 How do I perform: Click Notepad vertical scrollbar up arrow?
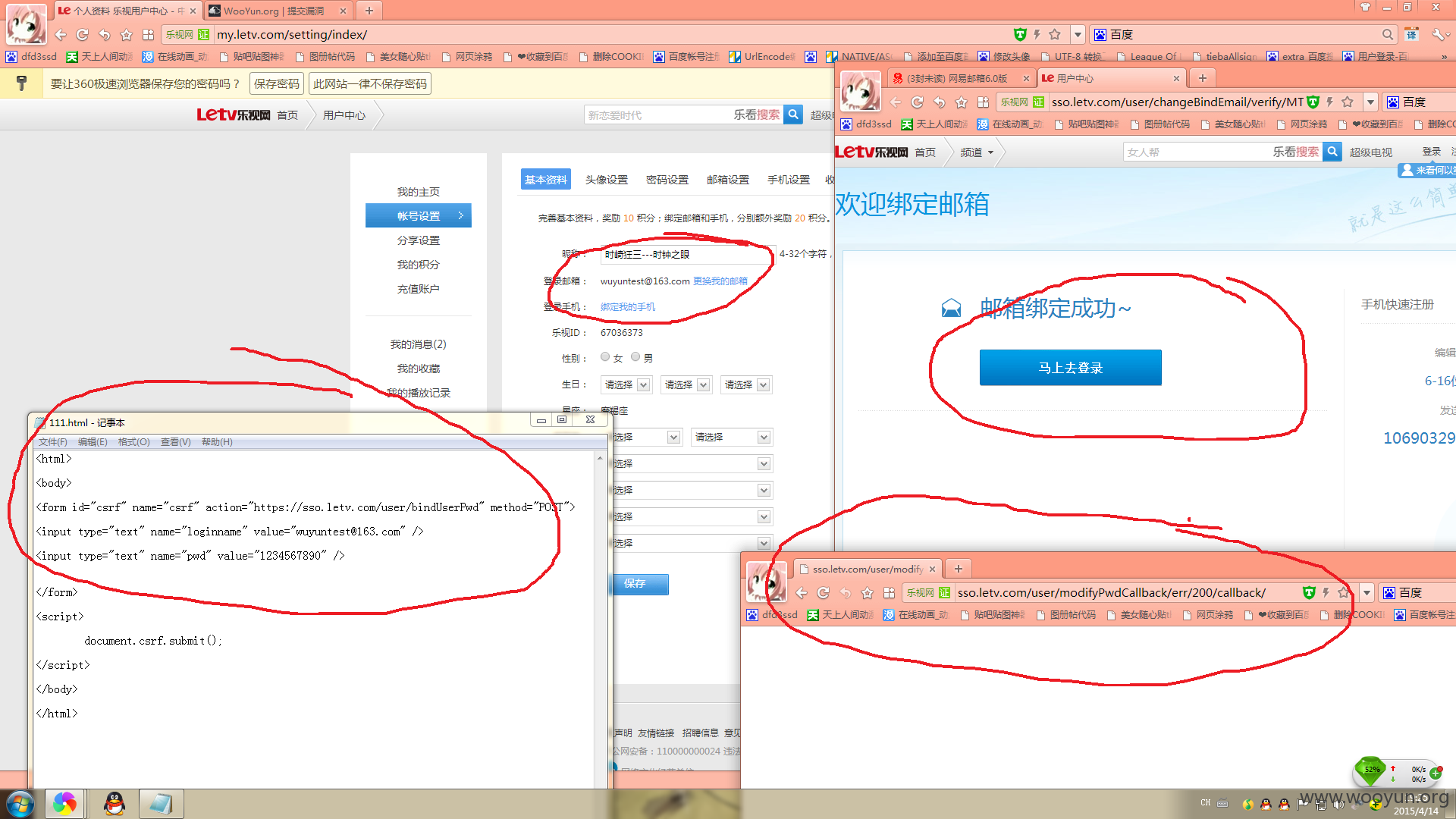pos(599,458)
